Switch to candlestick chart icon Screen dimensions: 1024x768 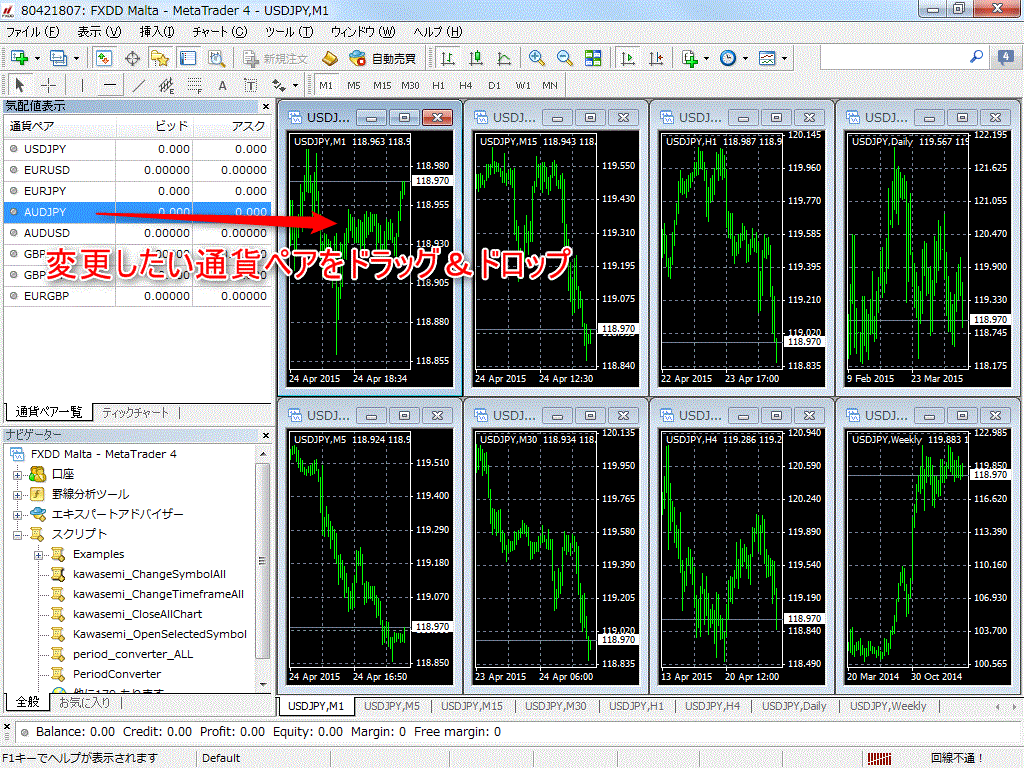point(476,58)
